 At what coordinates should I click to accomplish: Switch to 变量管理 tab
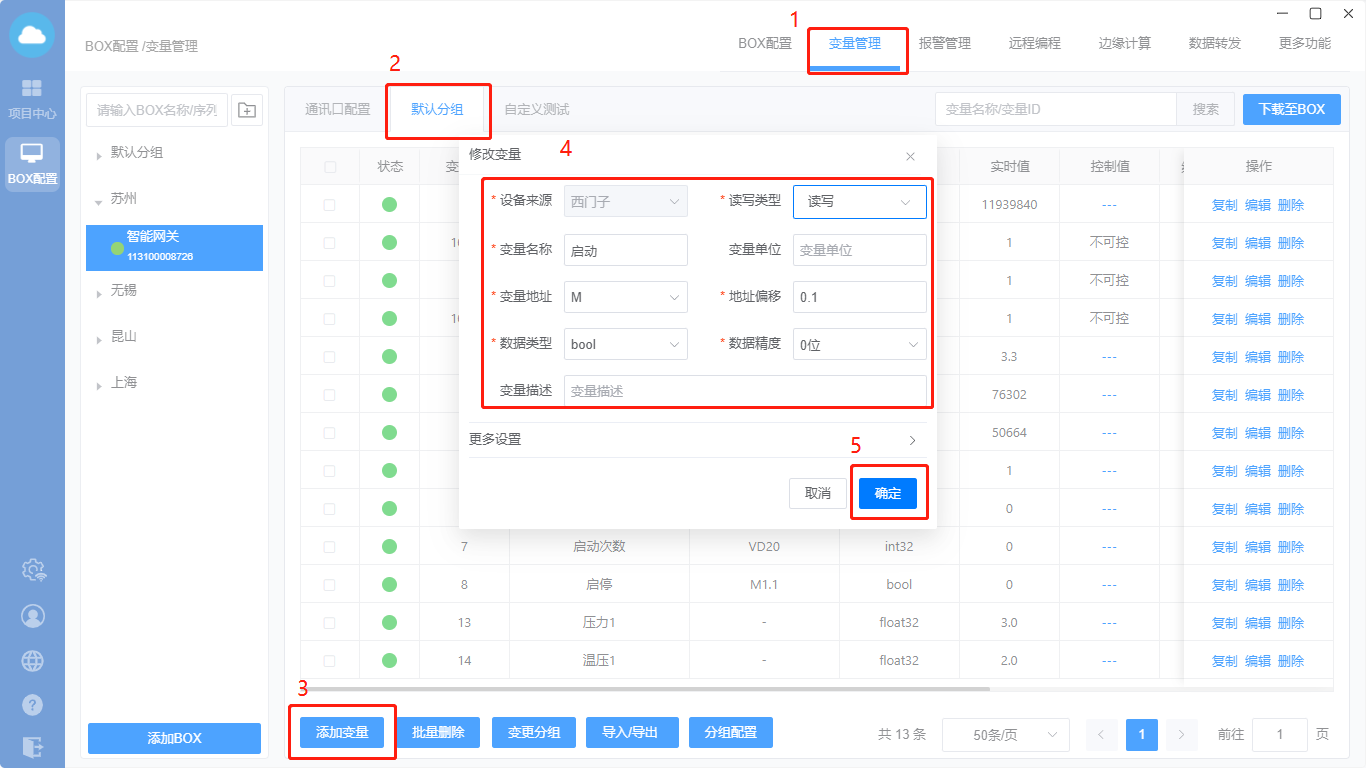855,44
